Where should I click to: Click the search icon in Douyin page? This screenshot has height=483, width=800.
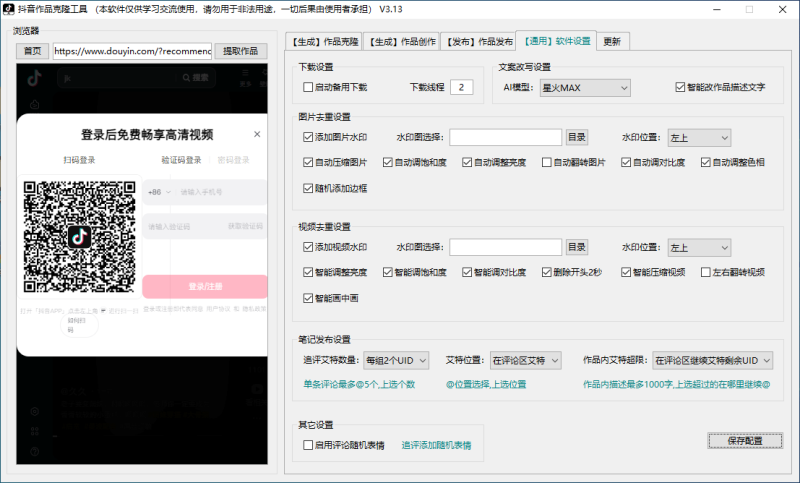186,78
